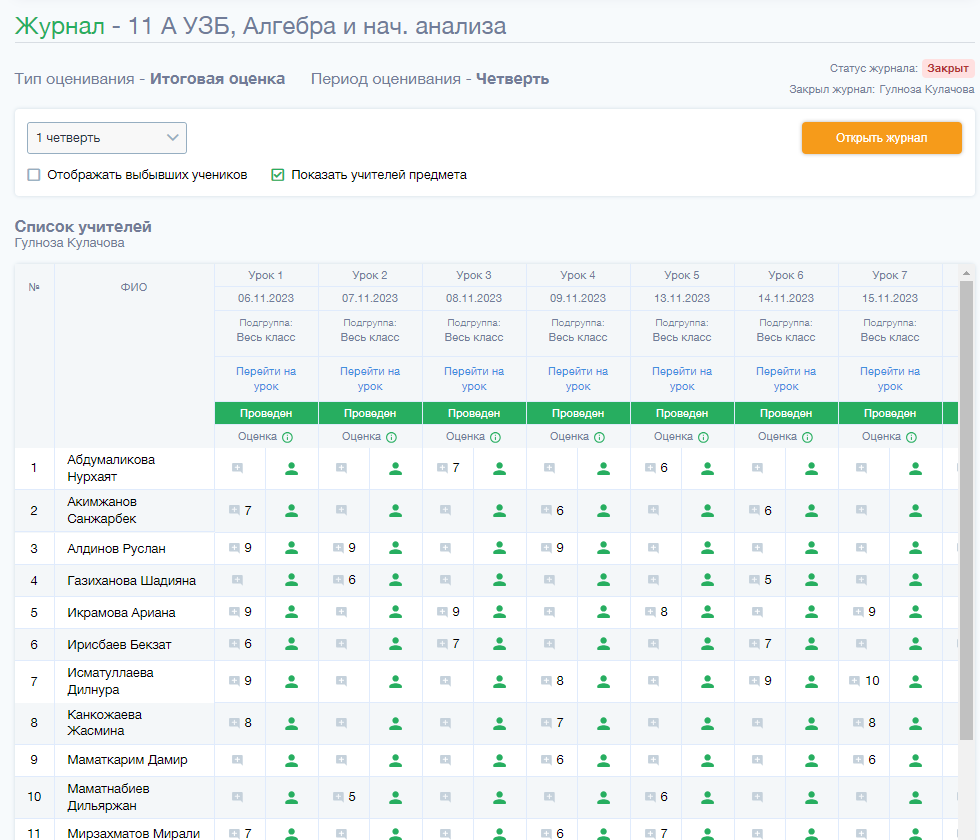The image size is (980, 840).
Task: Enable 'Отображать выбывших учеников' checkbox
Action: (x=34, y=175)
